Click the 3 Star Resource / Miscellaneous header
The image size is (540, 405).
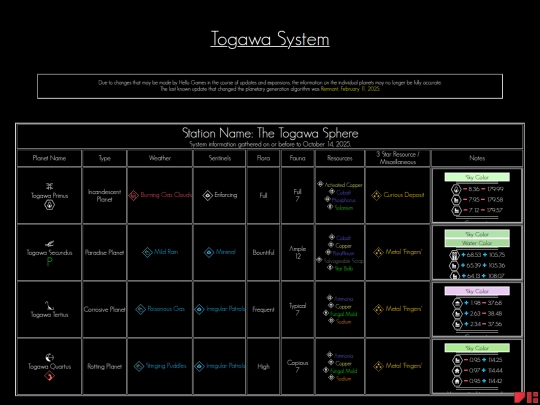[398, 158]
